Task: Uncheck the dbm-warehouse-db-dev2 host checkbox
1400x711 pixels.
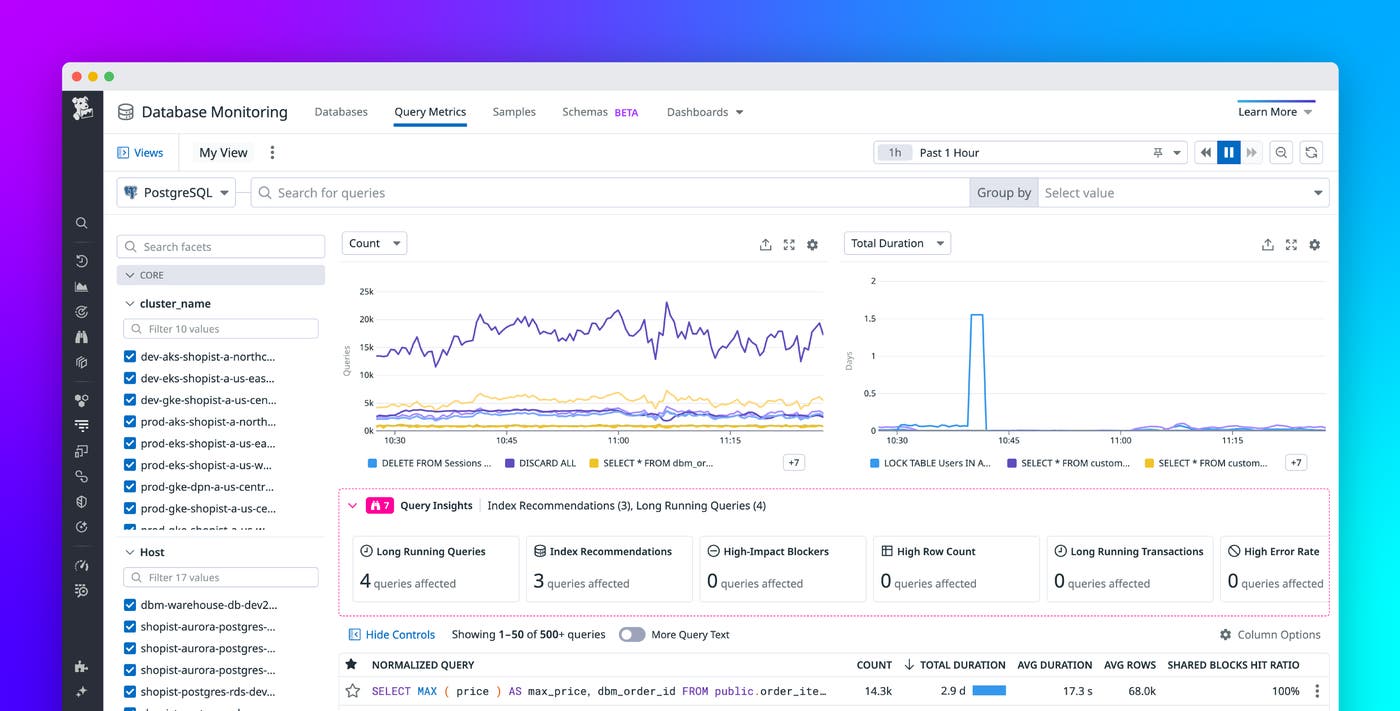Action: click(x=129, y=604)
